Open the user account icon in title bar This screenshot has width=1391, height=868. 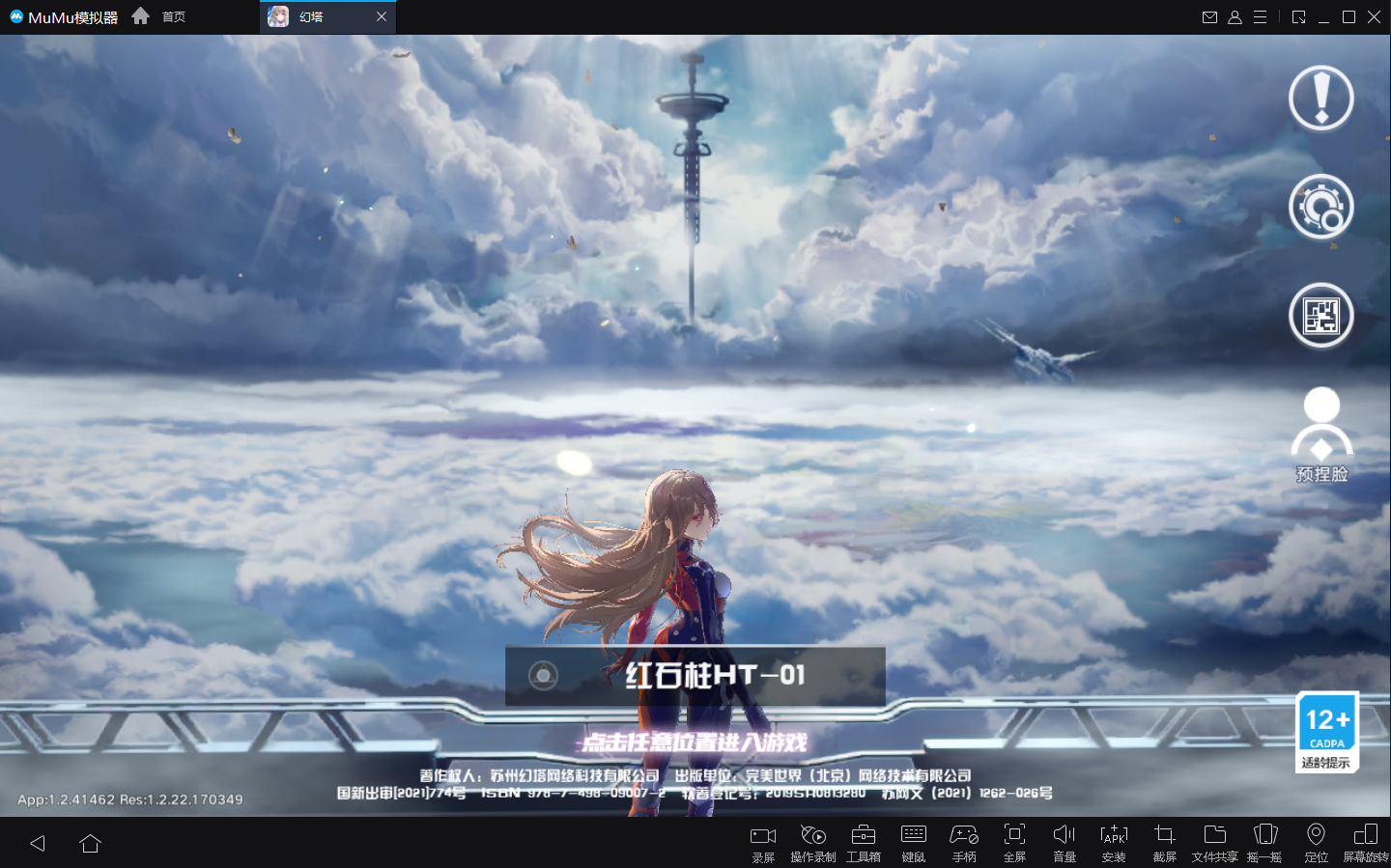coord(1235,17)
